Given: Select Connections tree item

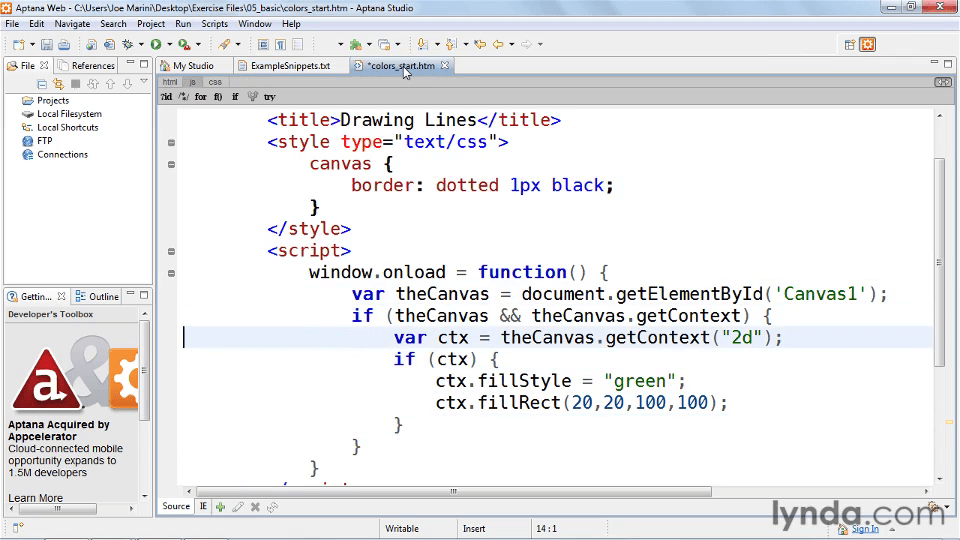Looking at the screenshot, I should pos(55,154).
